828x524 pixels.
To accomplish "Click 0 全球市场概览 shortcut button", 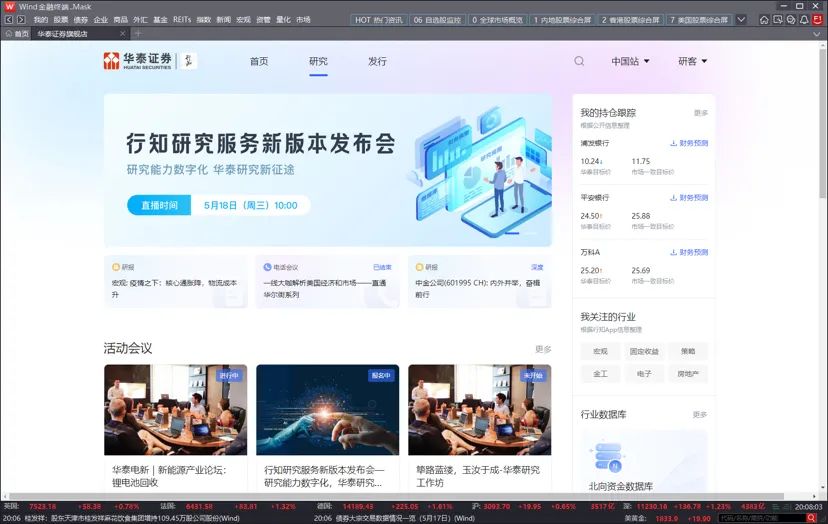I will 497,20.
